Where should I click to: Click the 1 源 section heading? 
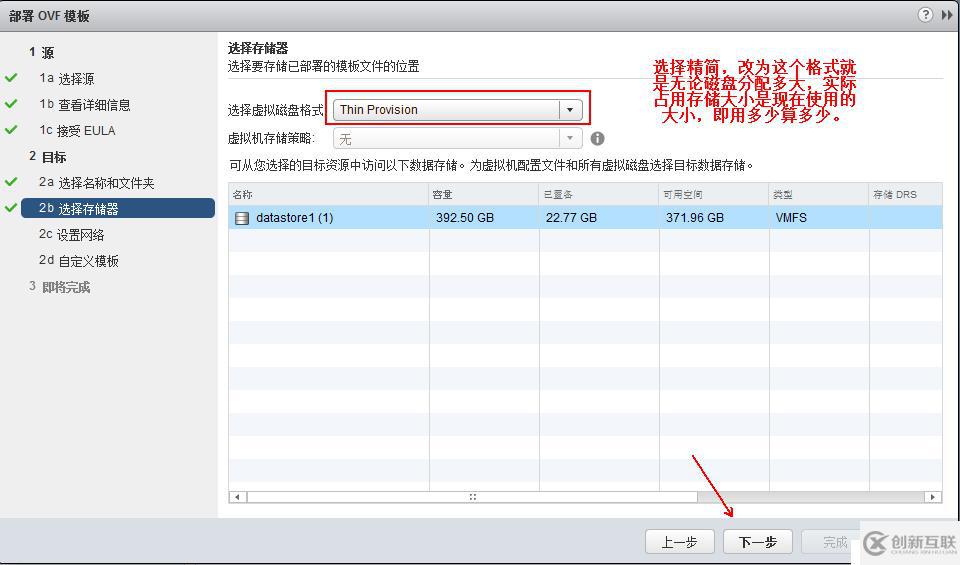(x=41, y=52)
